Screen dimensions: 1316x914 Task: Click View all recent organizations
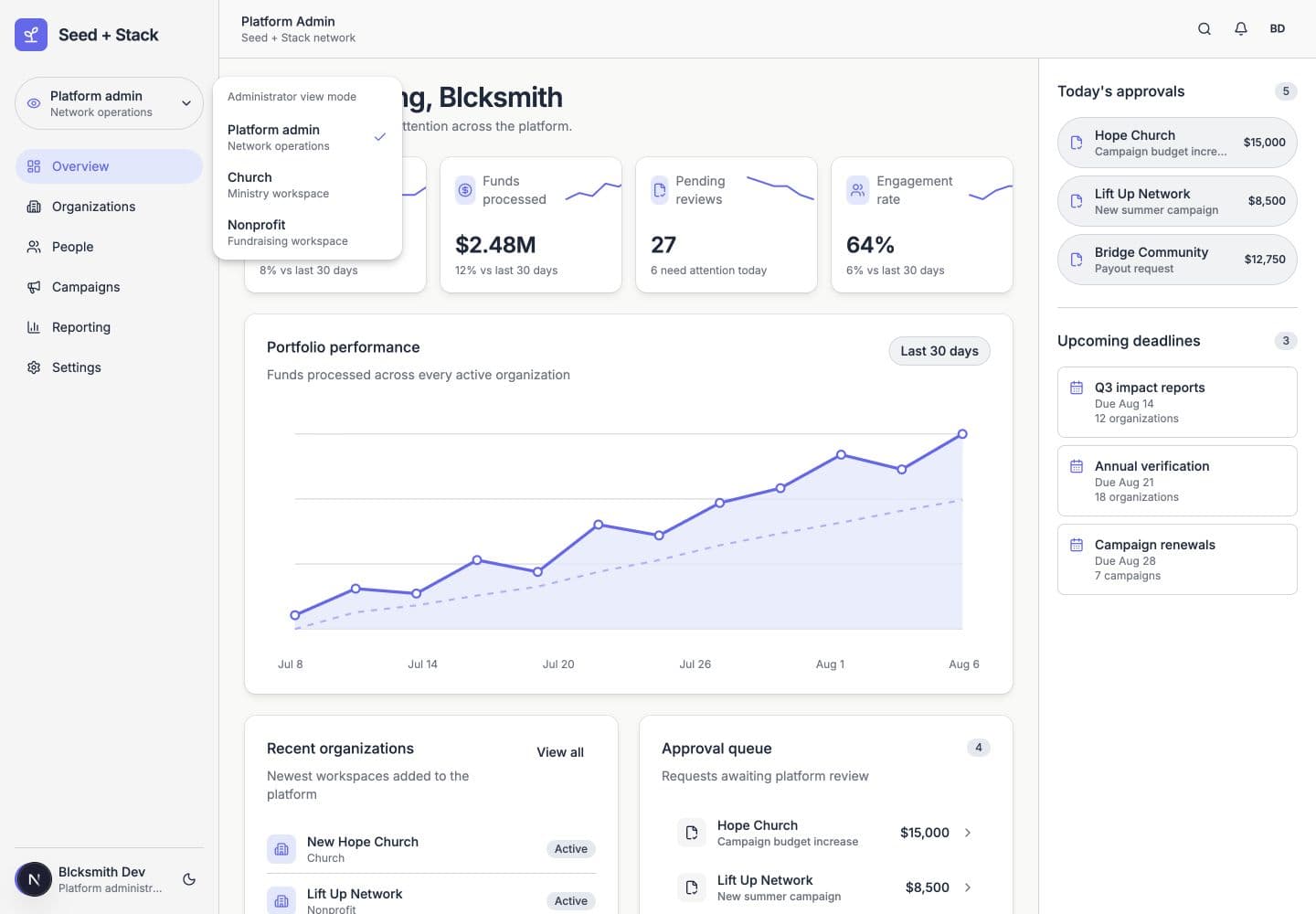560,752
